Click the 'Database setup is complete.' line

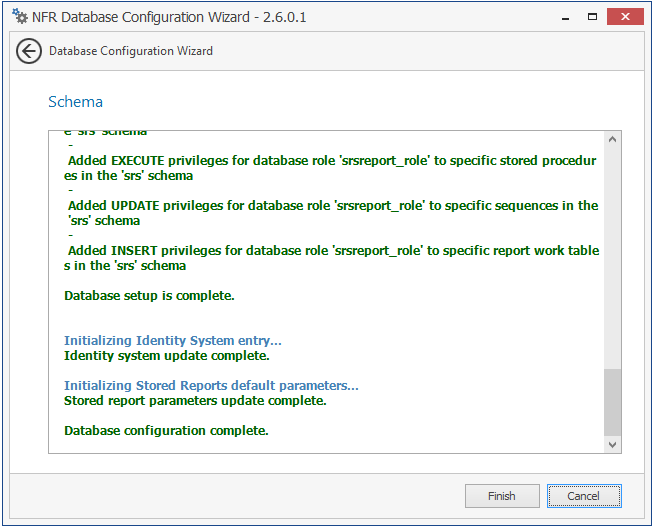click(149, 296)
